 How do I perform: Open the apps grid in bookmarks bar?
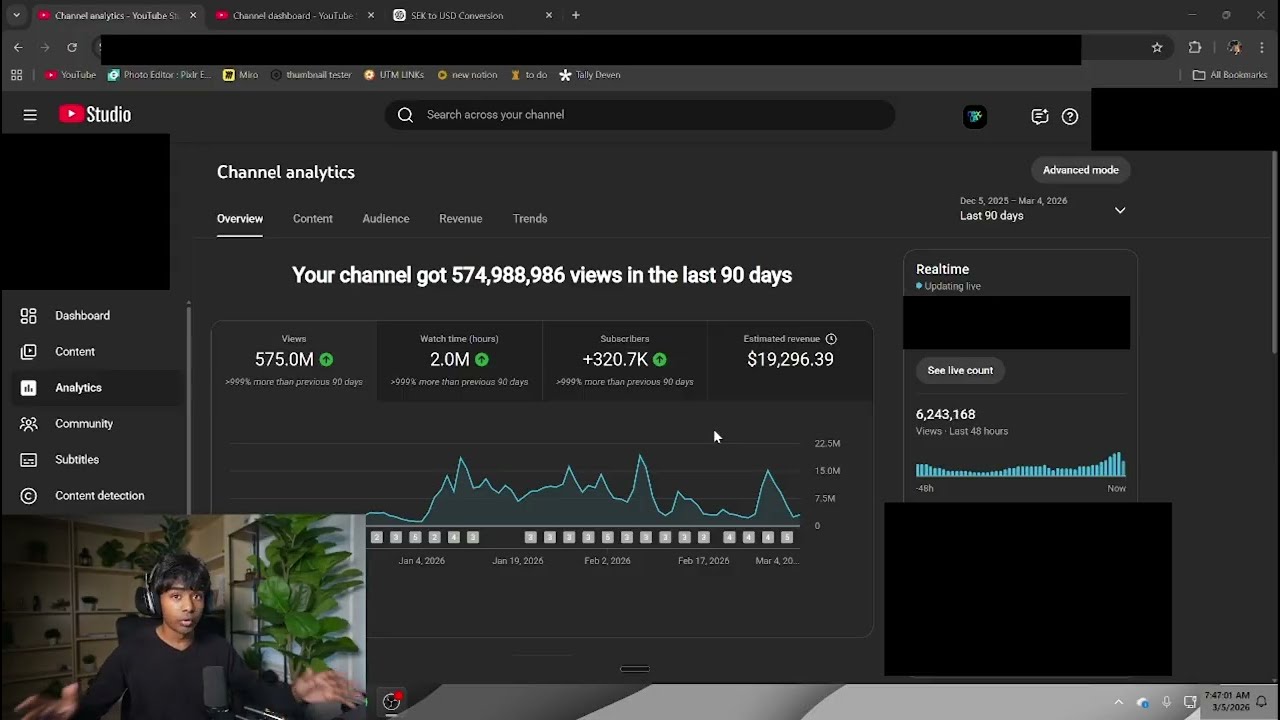point(16,75)
